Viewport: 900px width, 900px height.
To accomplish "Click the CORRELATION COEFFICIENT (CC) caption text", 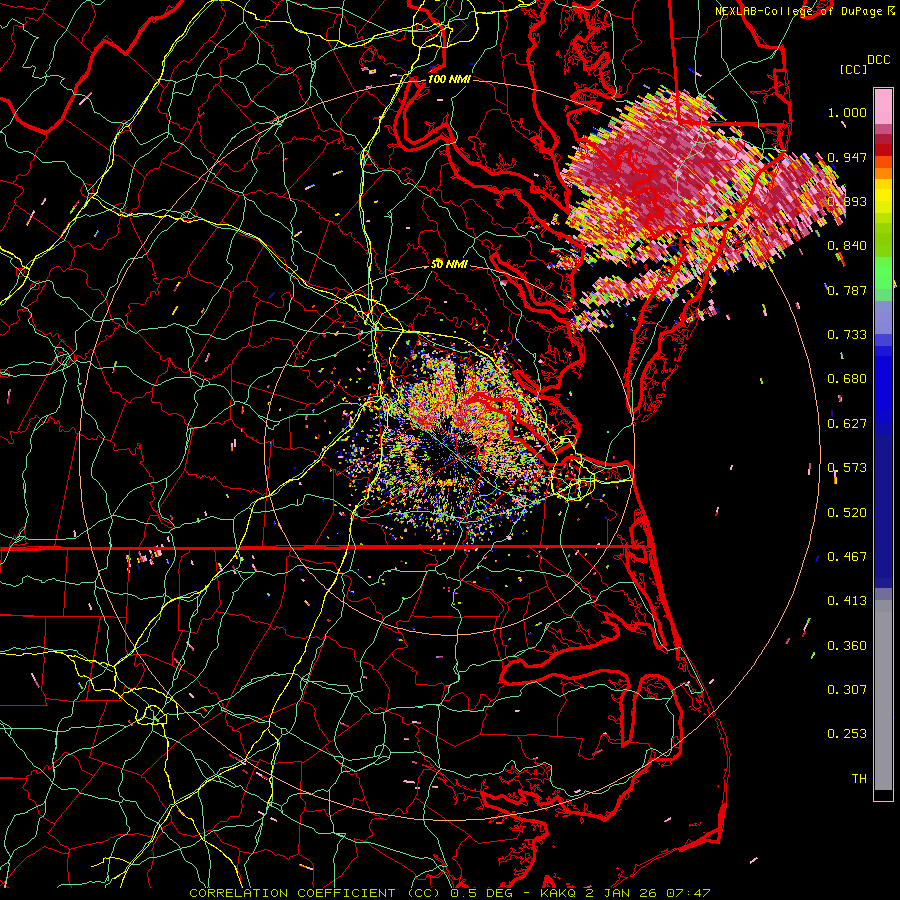I will [313, 893].
